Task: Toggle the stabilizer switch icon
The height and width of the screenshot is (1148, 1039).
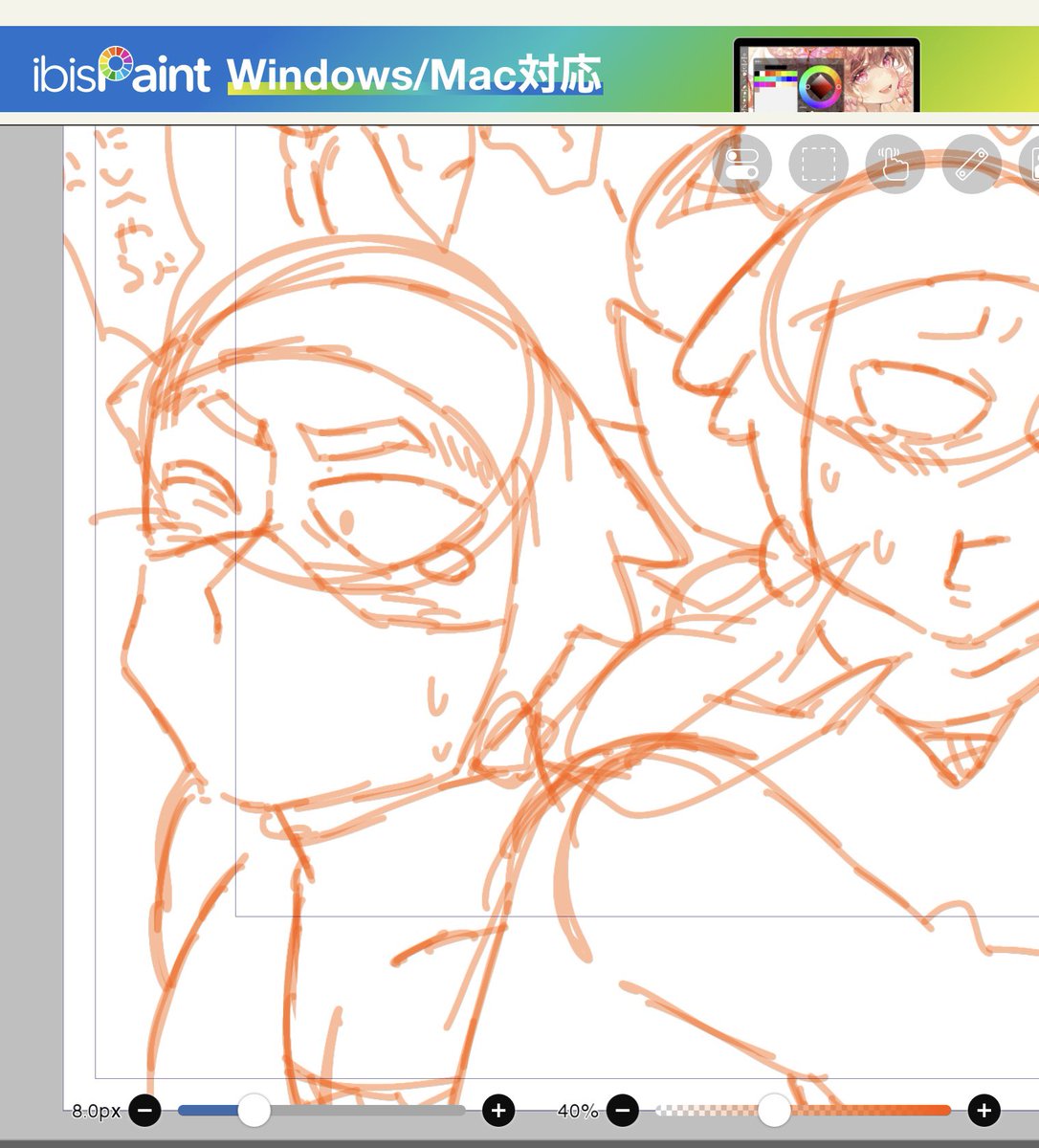Action: click(x=742, y=165)
